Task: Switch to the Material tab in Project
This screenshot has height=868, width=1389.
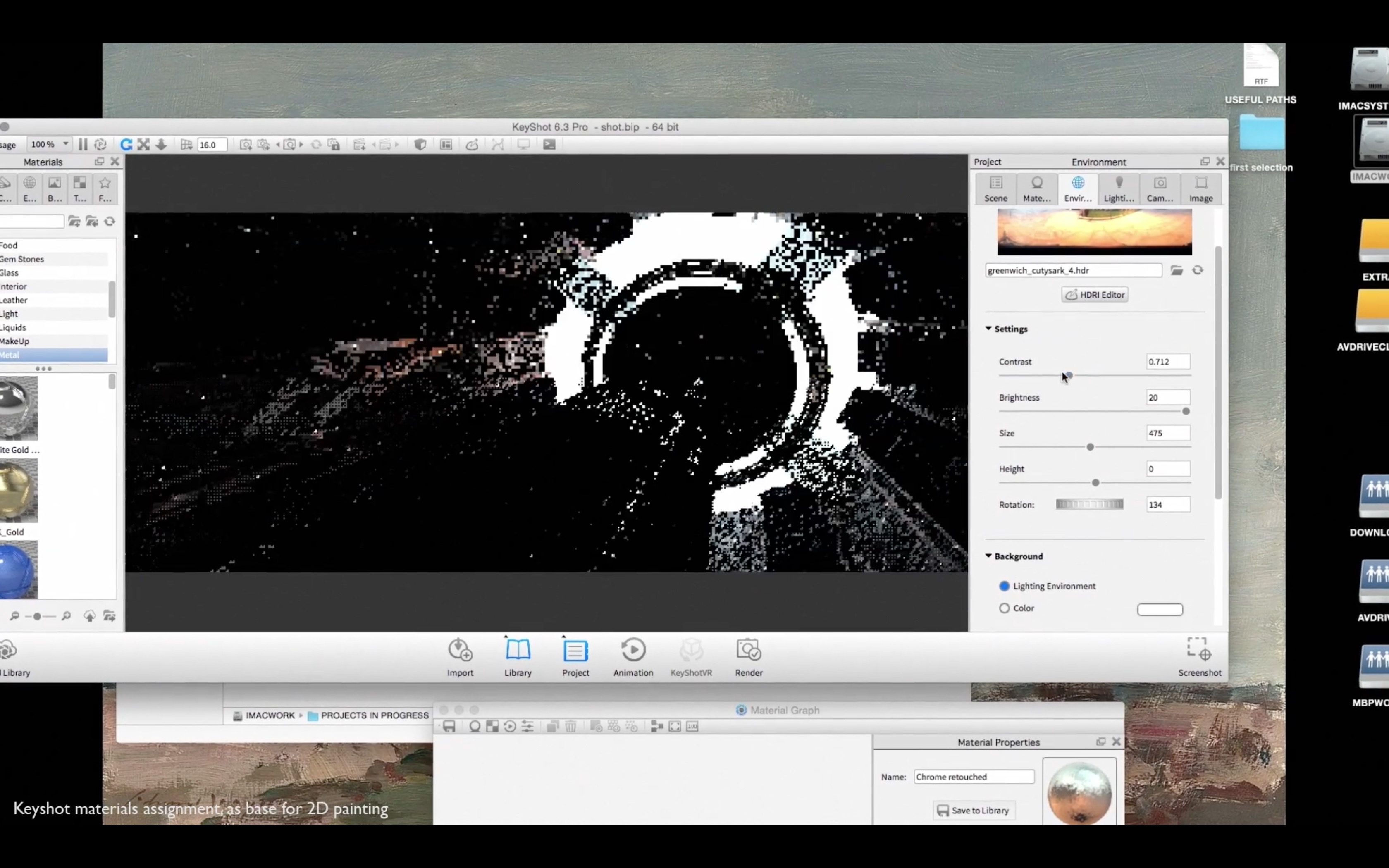Action: pos(1037,189)
